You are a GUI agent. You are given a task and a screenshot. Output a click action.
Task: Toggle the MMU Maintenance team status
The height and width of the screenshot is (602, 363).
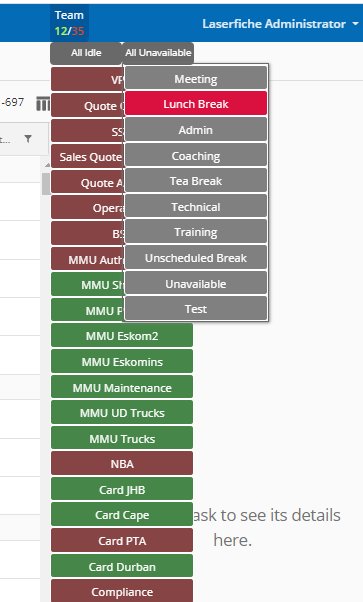[122, 387]
